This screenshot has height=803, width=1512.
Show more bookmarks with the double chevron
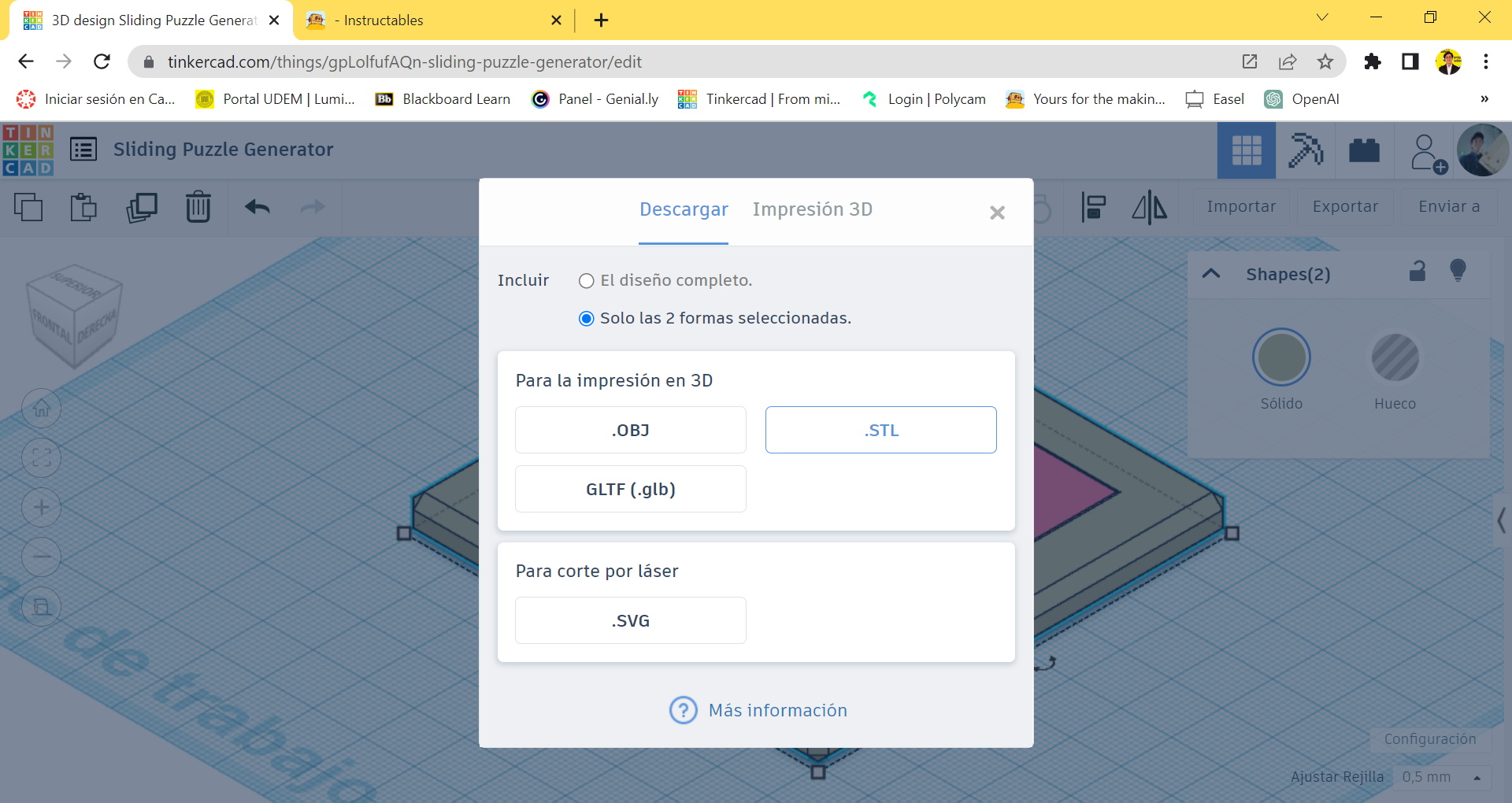[x=1484, y=99]
